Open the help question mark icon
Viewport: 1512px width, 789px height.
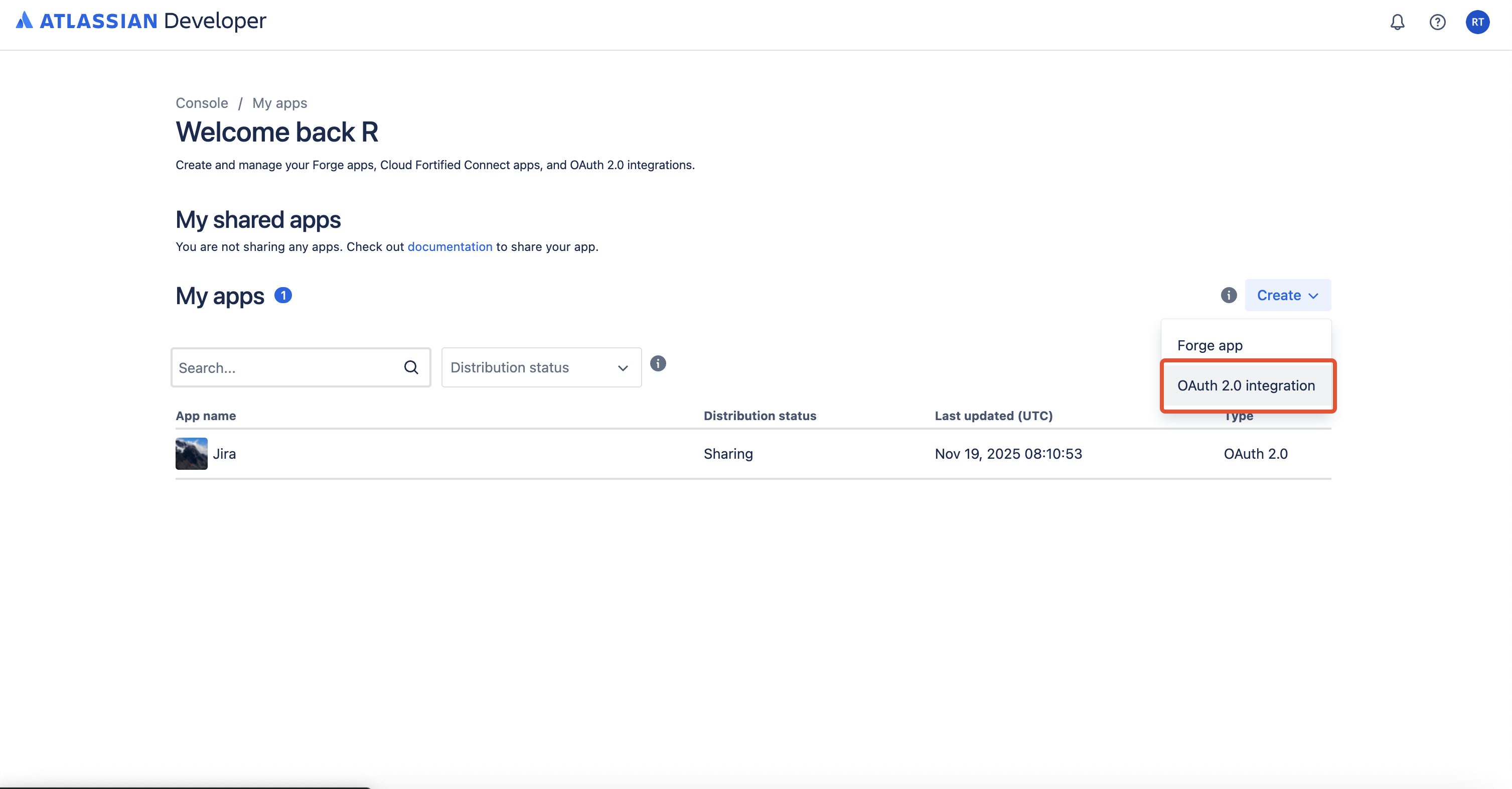coord(1437,22)
